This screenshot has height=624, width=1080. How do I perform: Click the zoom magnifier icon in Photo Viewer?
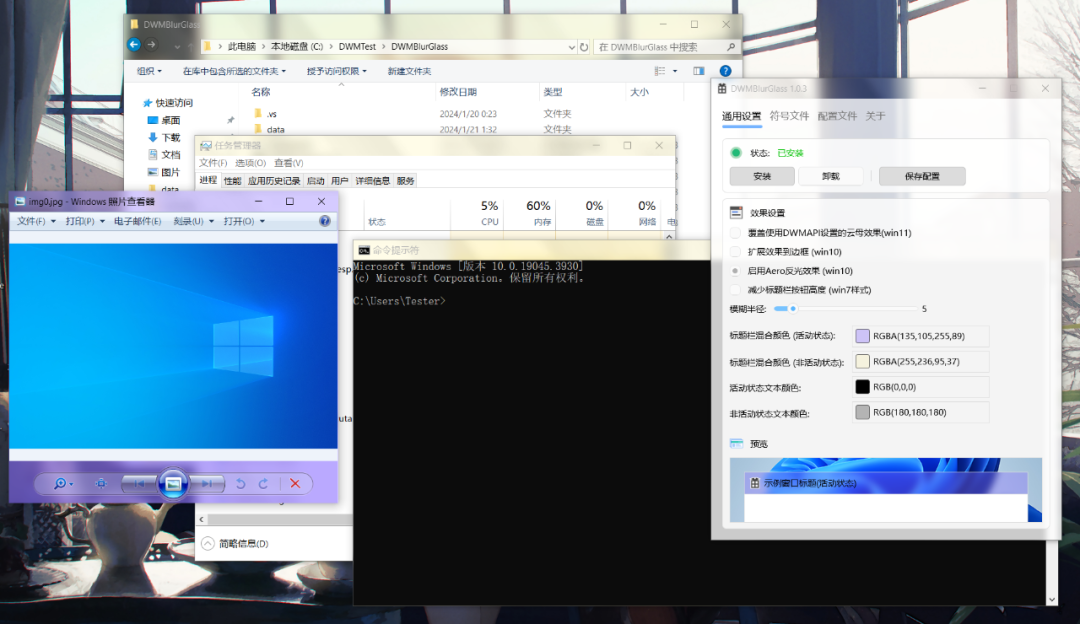62,484
